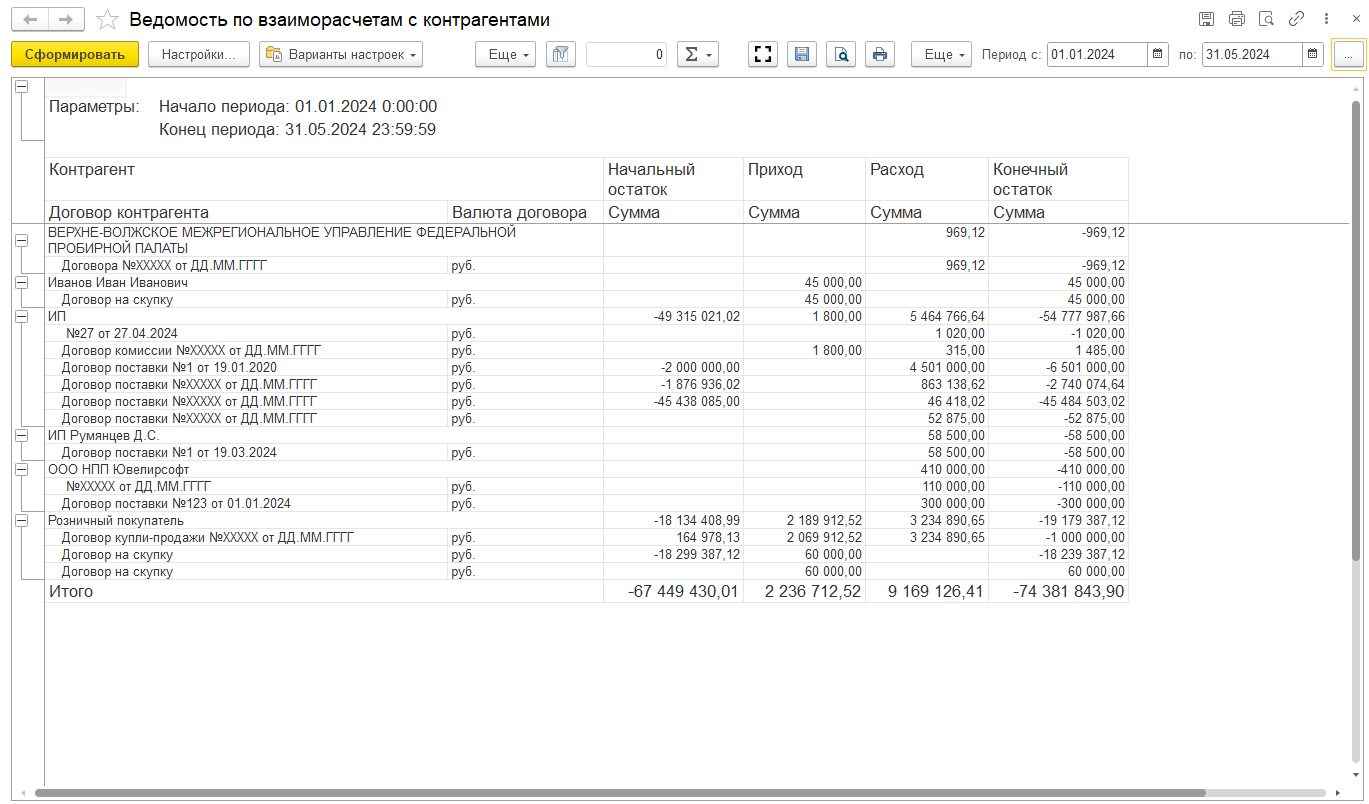The image size is (1369, 804).
Task: Toggle full screen report view icon
Action: [764, 55]
